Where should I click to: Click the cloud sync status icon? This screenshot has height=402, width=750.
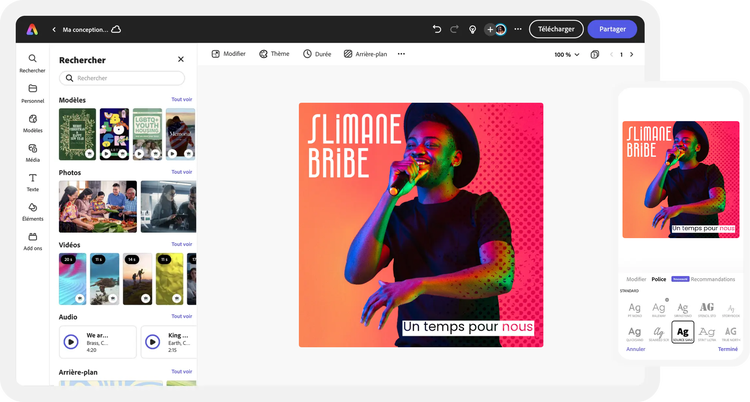(116, 29)
